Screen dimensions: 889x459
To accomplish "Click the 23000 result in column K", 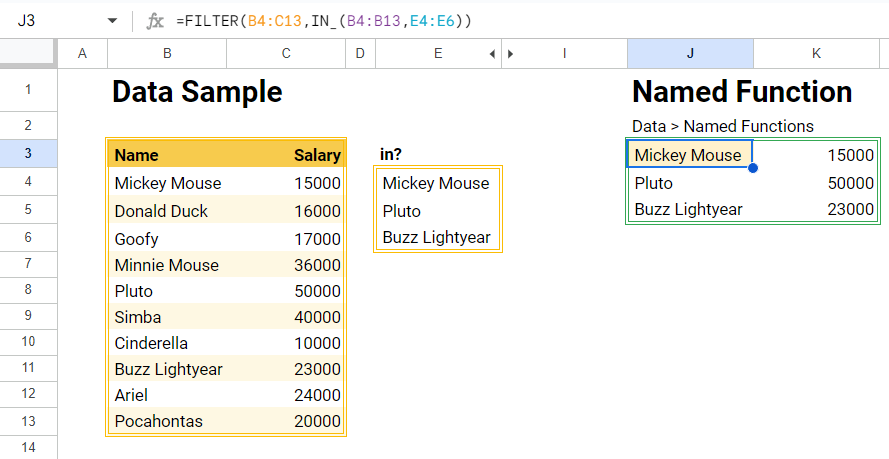I will coord(816,209).
